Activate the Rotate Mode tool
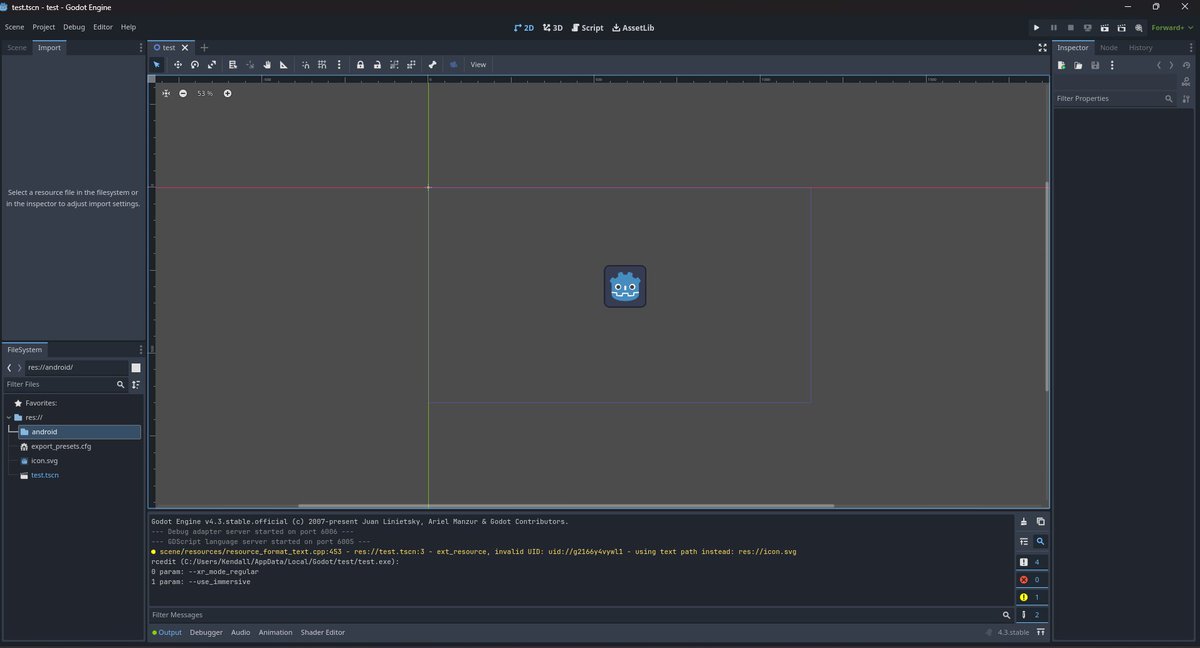Image resolution: width=1200 pixels, height=648 pixels. tap(195, 64)
